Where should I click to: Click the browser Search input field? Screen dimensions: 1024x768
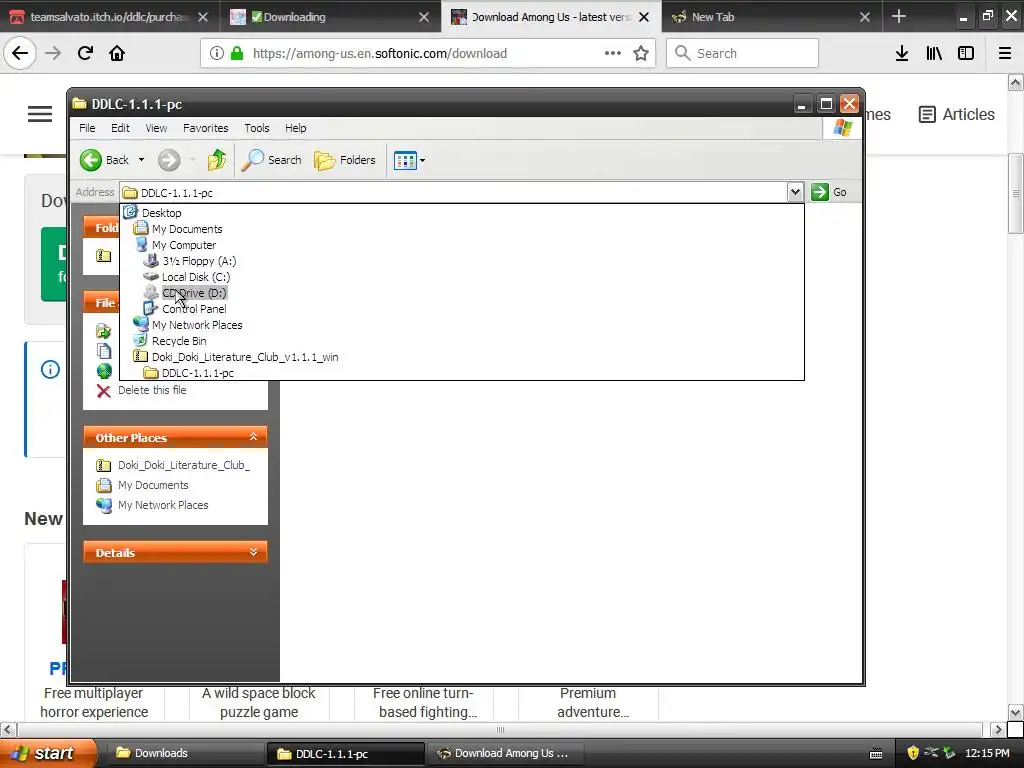pyautogui.click(x=743, y=53)
